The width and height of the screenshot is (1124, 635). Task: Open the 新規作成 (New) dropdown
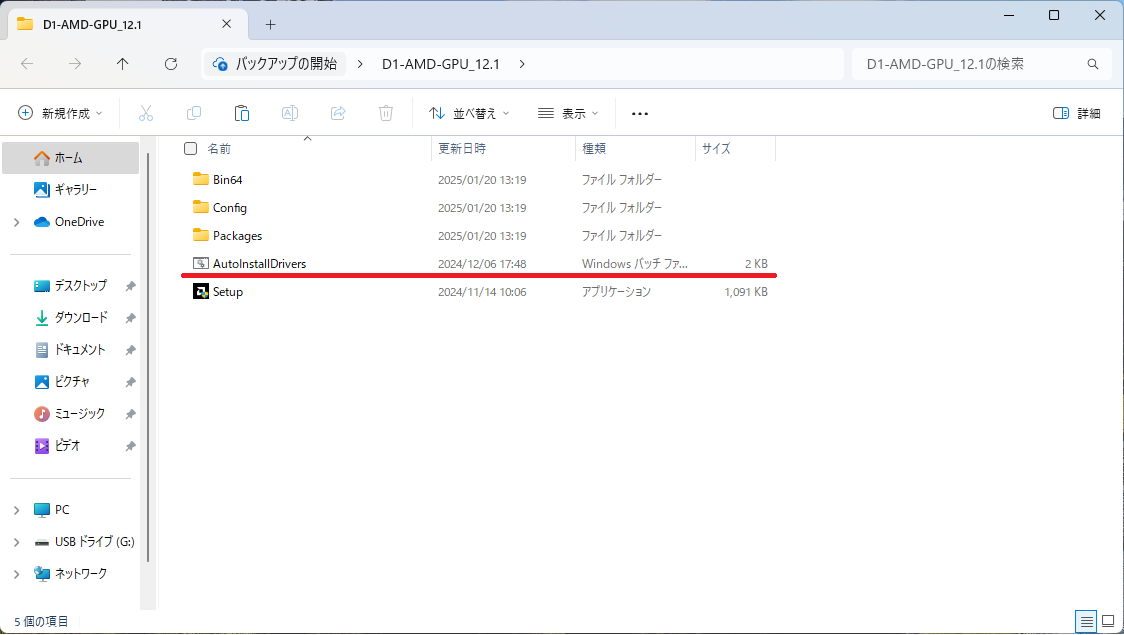click(60, 113)
